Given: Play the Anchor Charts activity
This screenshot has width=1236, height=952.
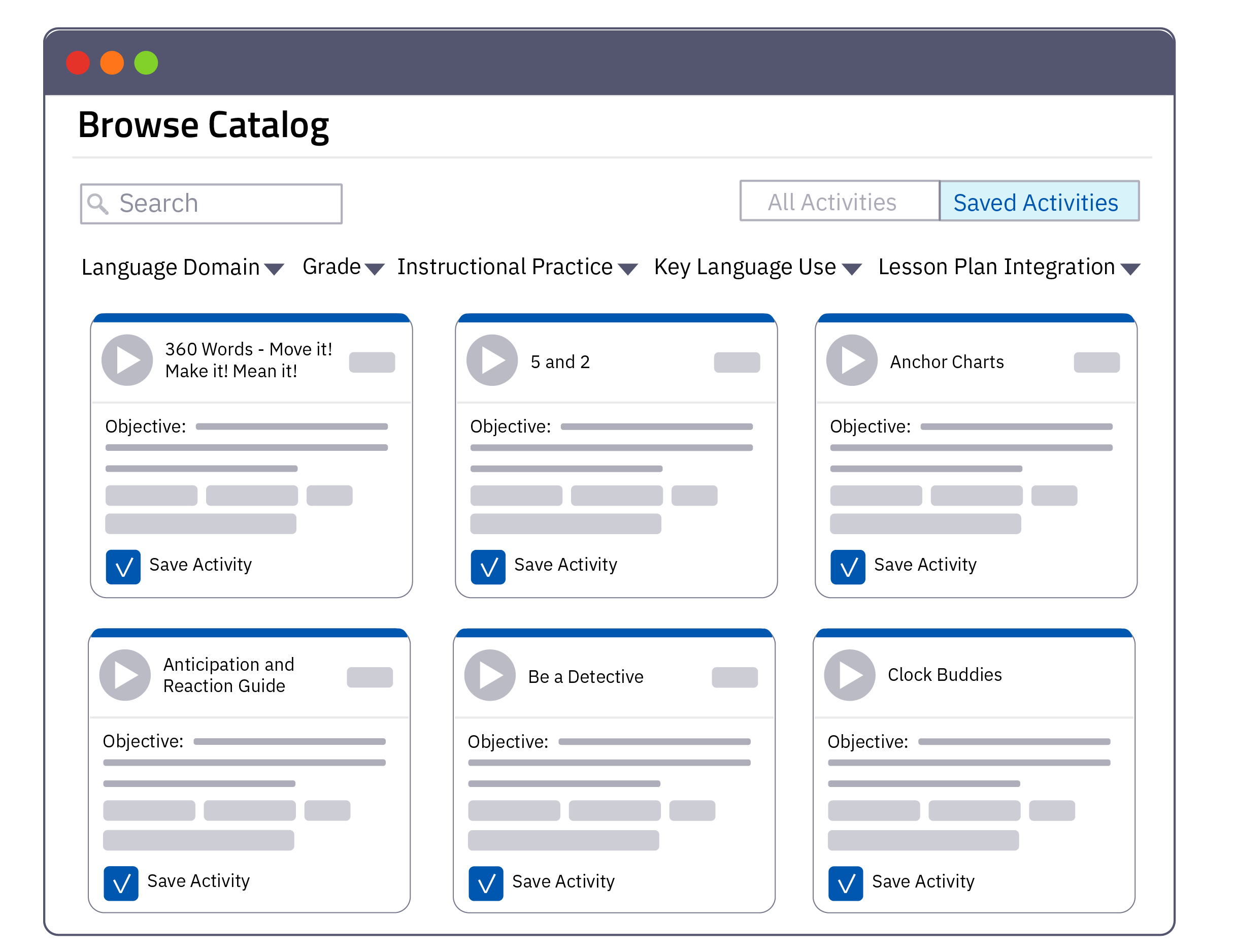Looking at the screenshot, I should point(852,360).
